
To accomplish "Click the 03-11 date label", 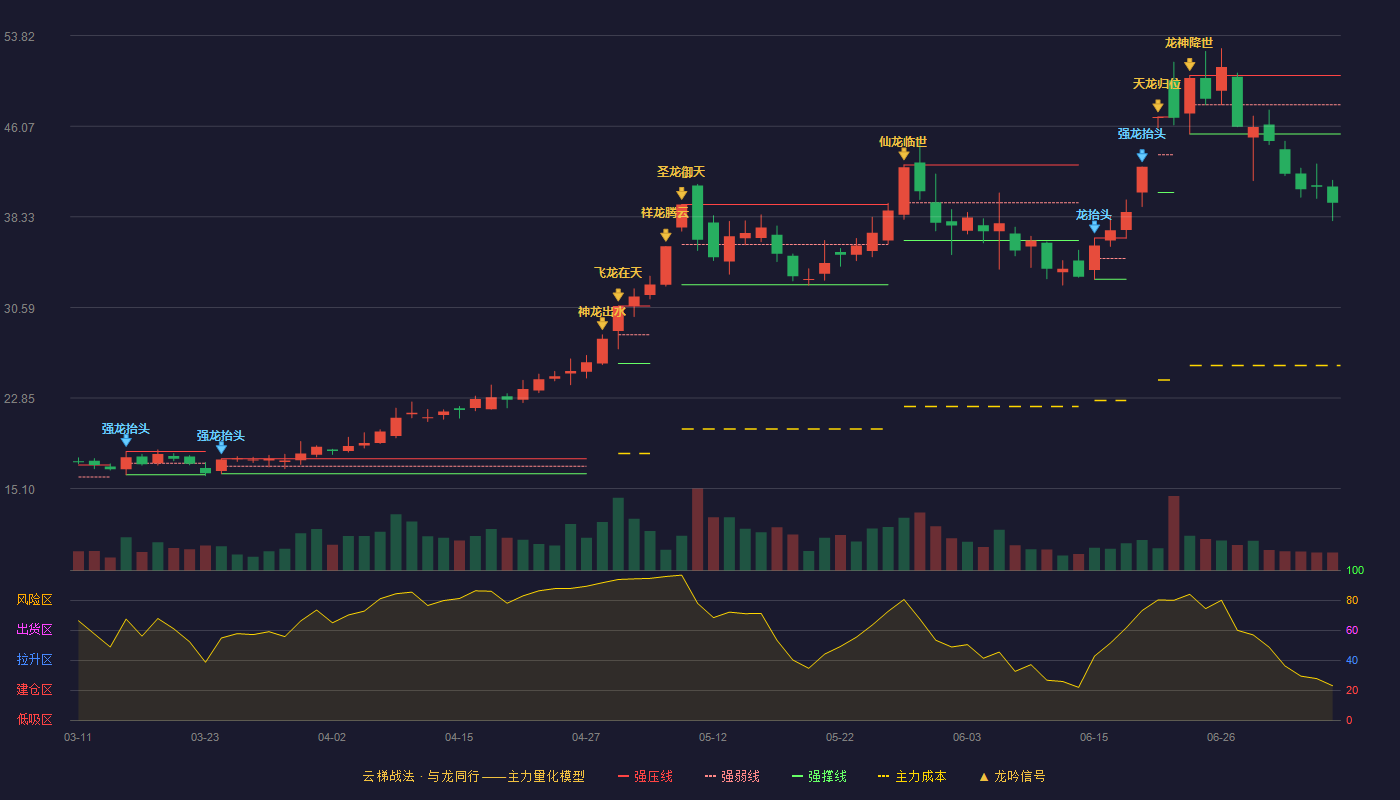I will [78, 737].
